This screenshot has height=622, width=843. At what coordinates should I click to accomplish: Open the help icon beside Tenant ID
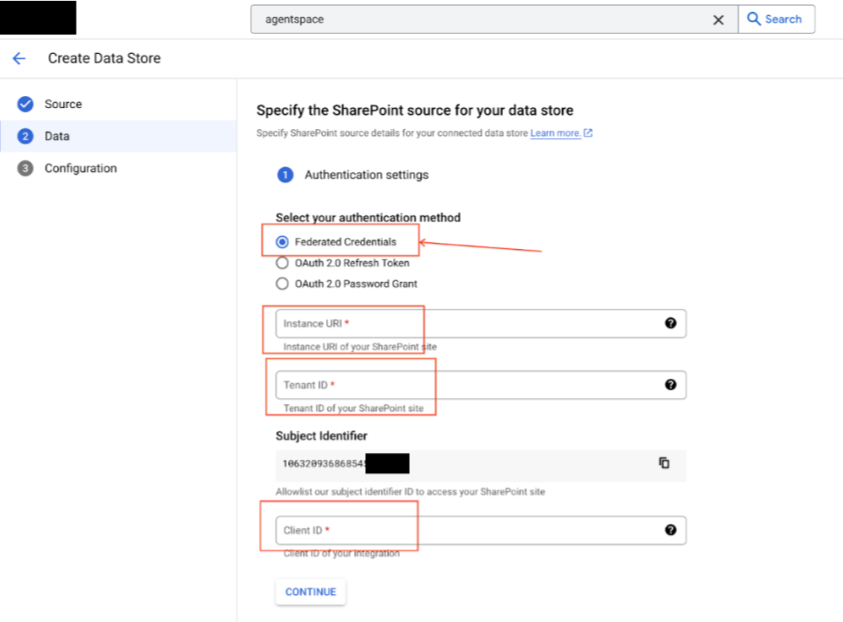(670, 384)
